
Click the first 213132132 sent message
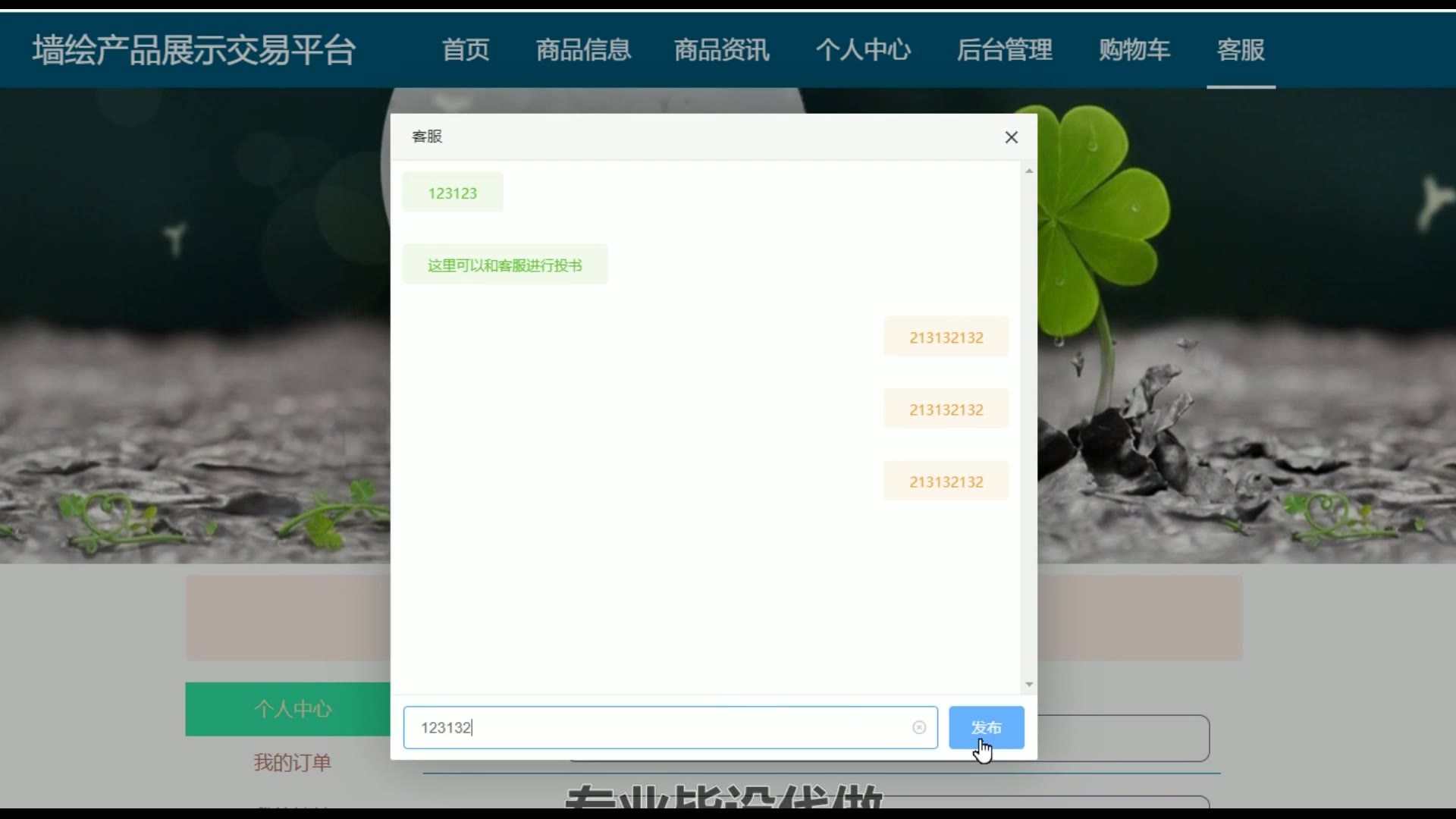click(x=946, y=337)
